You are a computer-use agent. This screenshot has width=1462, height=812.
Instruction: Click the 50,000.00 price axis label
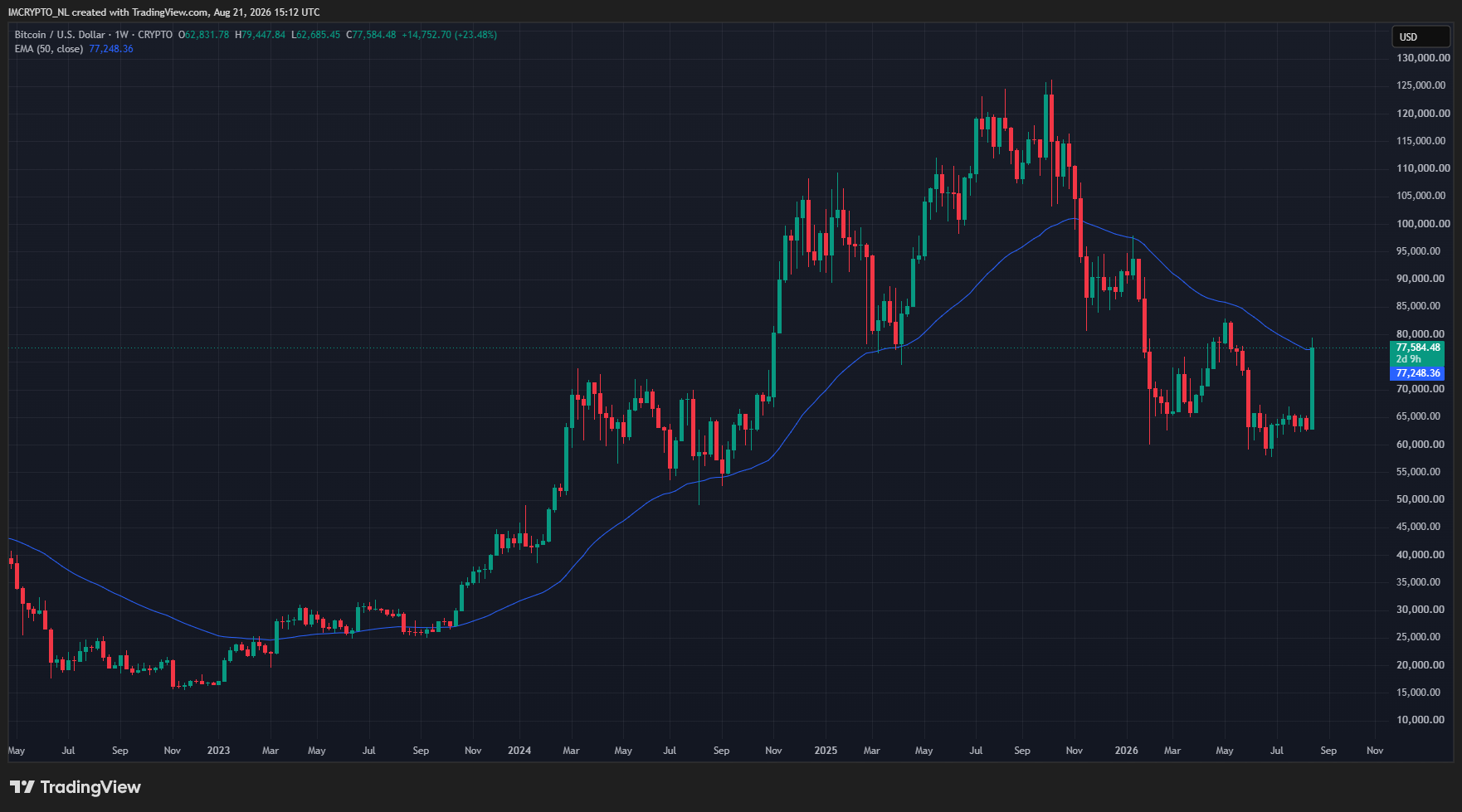click(1421, 499)
